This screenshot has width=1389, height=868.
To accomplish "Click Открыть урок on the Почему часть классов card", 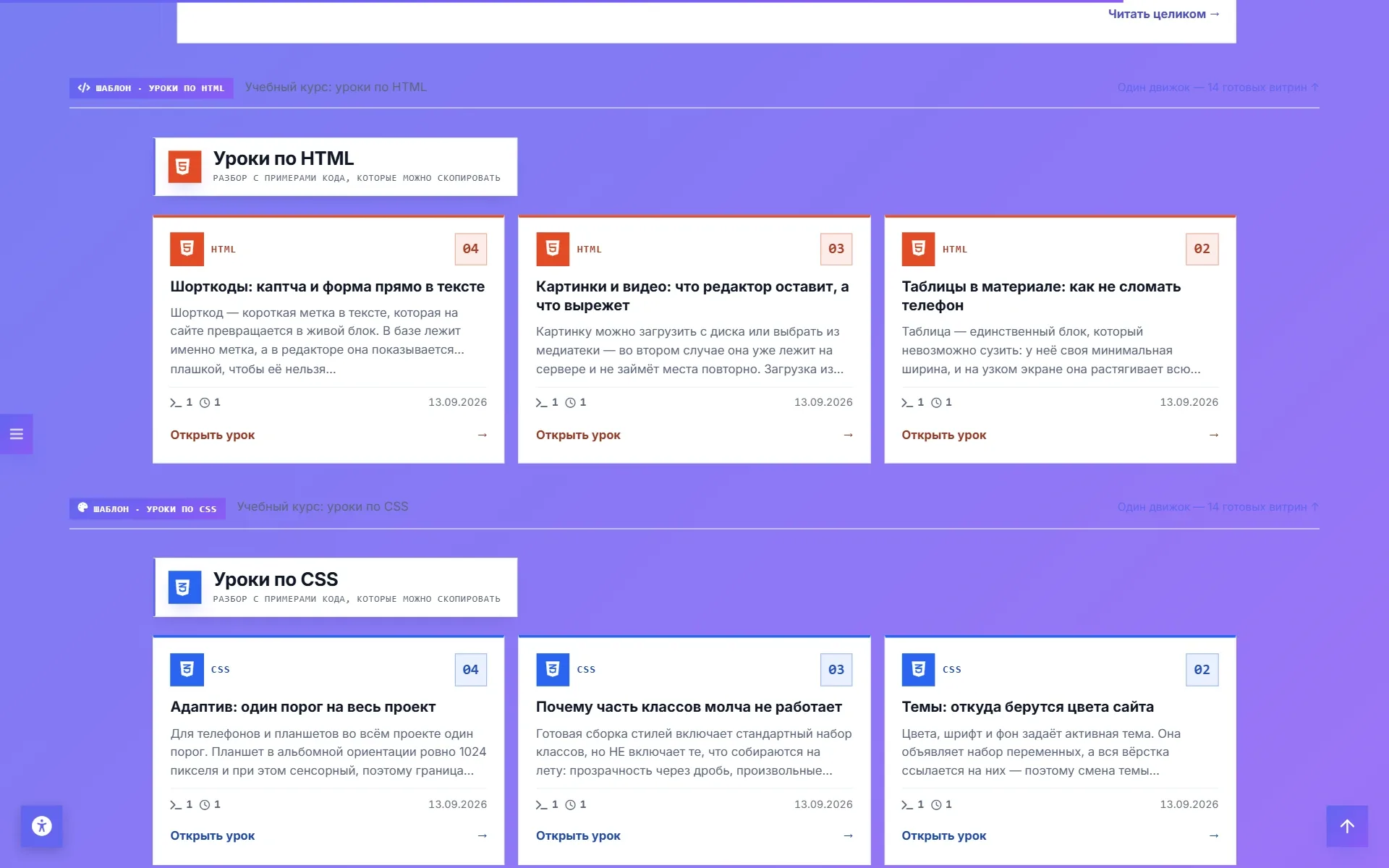I will 578,835.
